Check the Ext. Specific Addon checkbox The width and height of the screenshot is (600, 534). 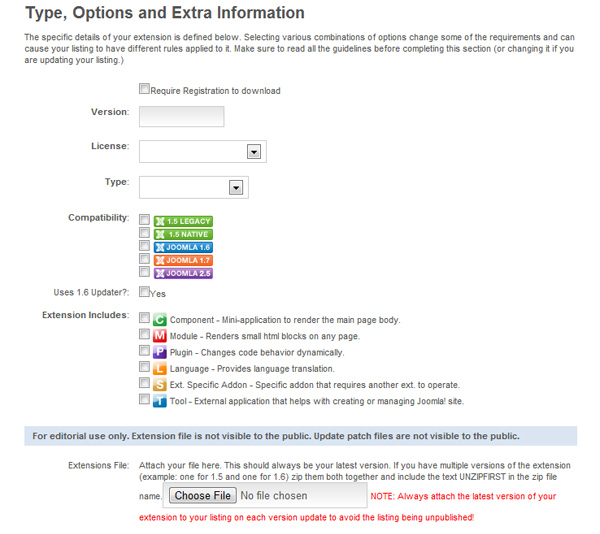[x=144, y=383]
